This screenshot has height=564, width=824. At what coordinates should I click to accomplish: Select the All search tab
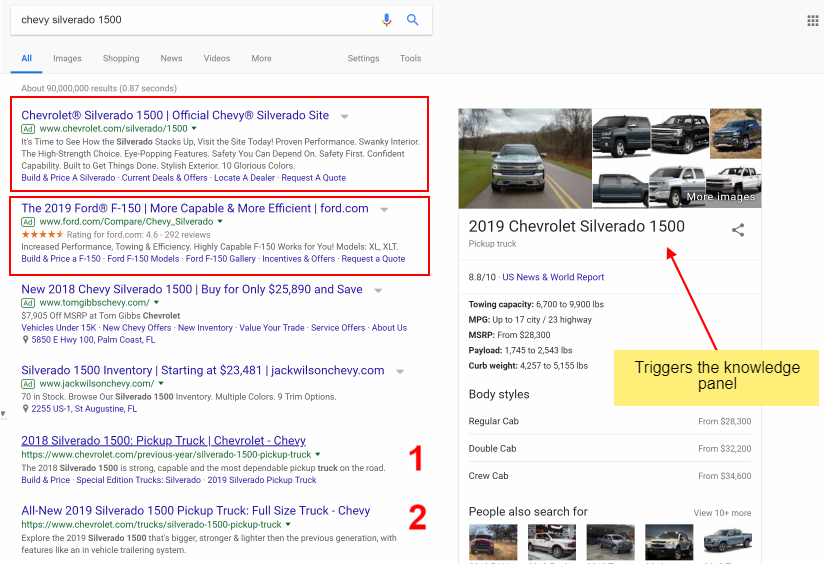click(26, 58)
